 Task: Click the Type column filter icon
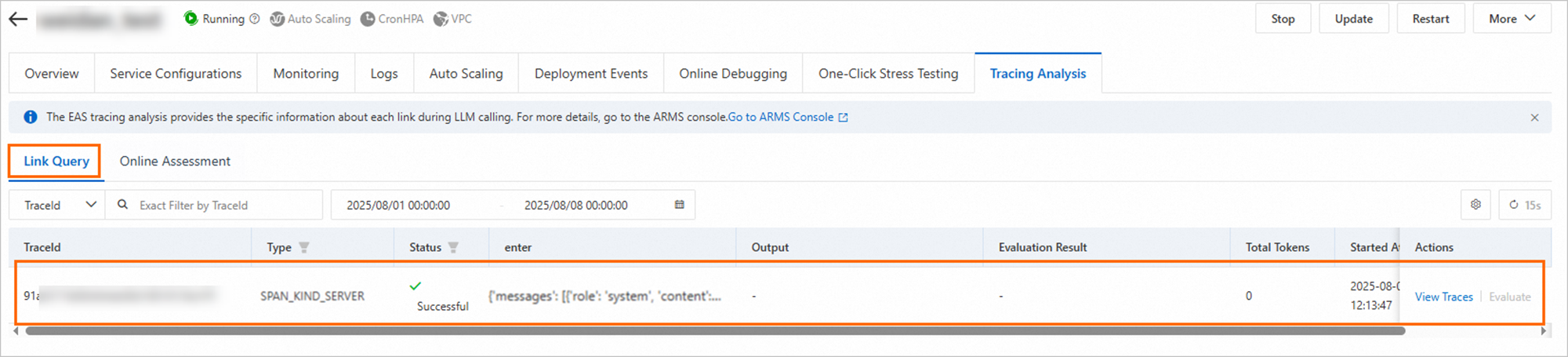coord(304,247)
